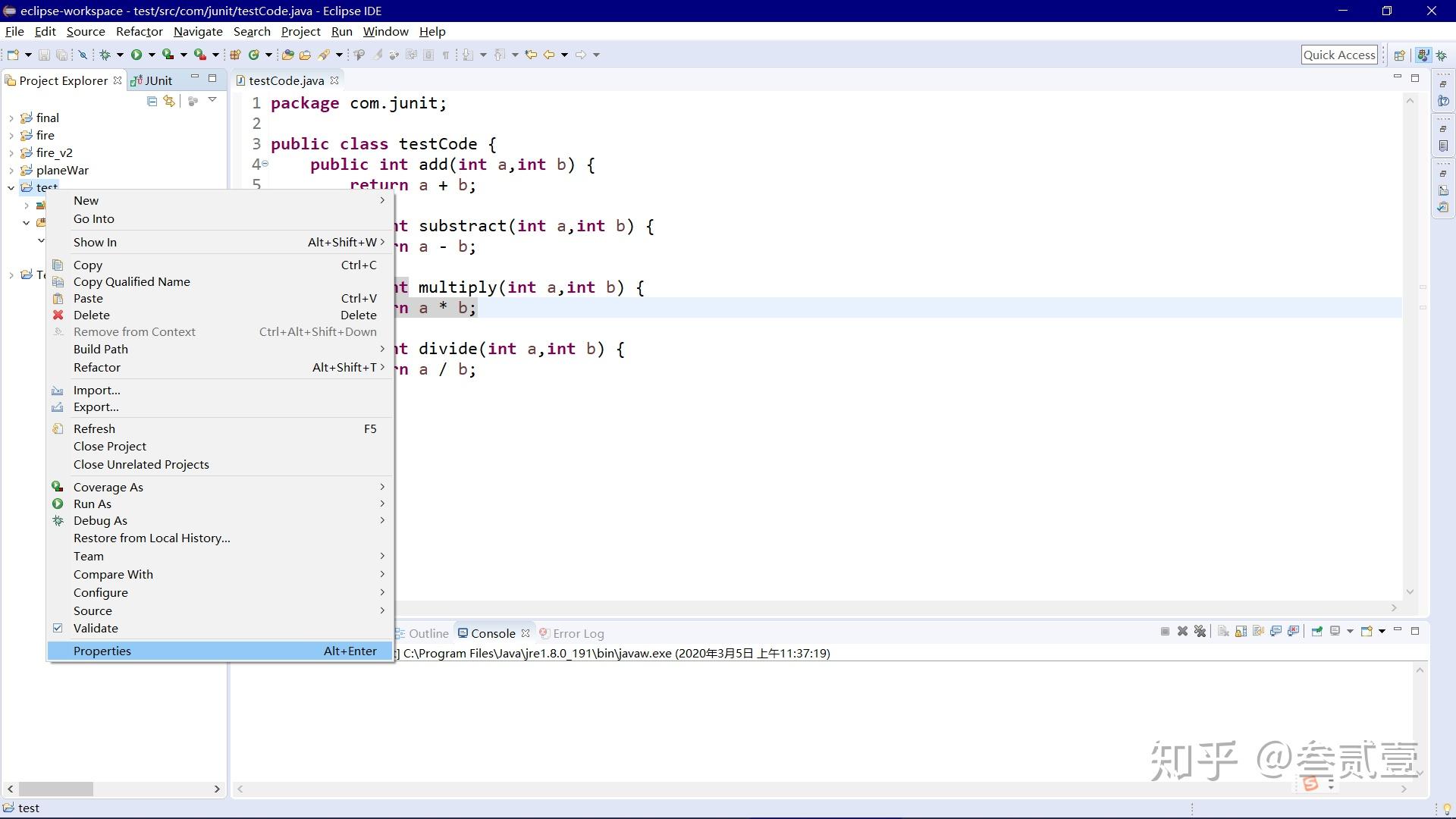Image resolution: width=1456 pixels, height=819 pixels.
Task: Click the collapse marker on code line 4
Action: [265, 164]
